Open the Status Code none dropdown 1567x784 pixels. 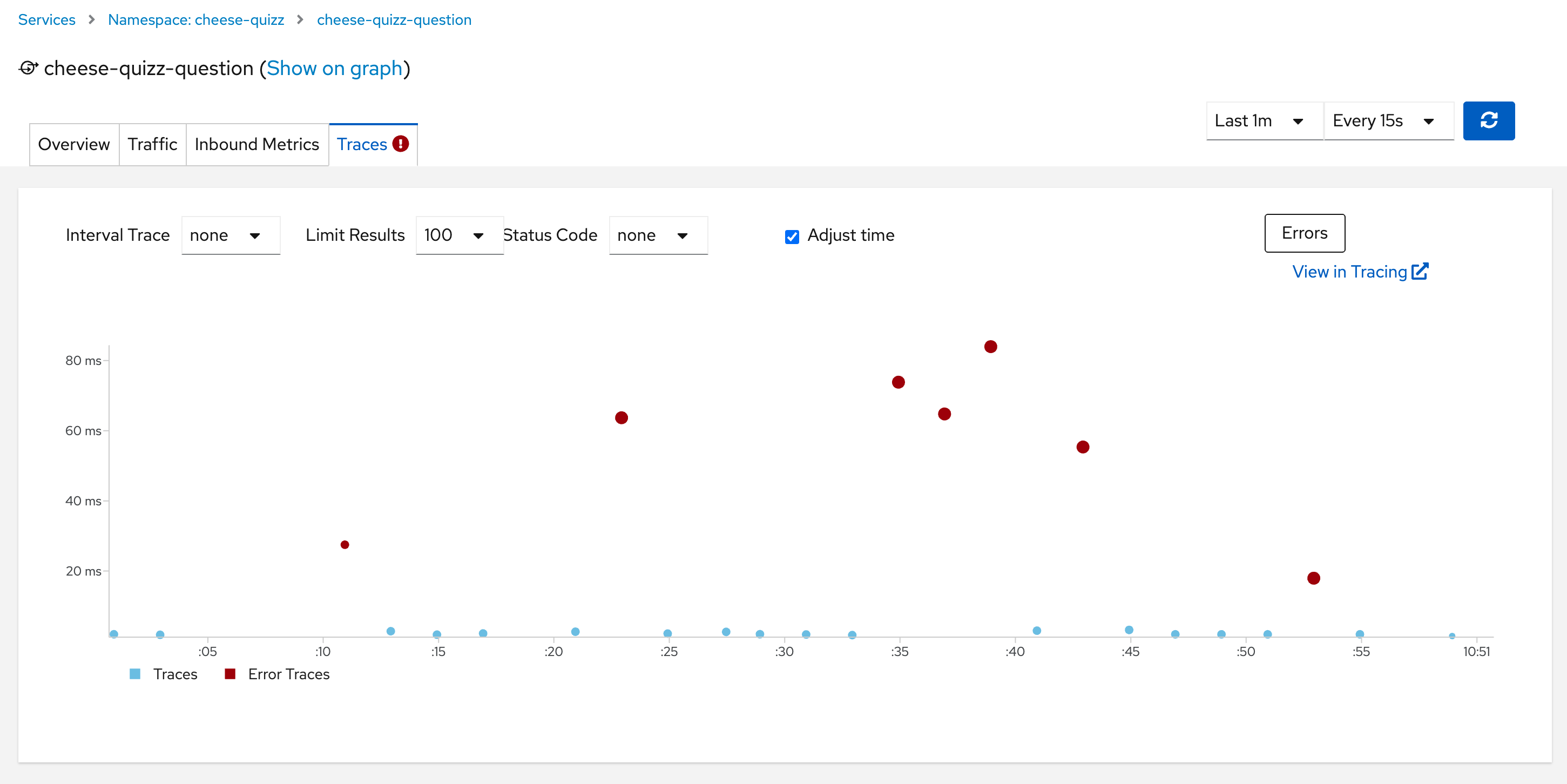pos(658,235)
